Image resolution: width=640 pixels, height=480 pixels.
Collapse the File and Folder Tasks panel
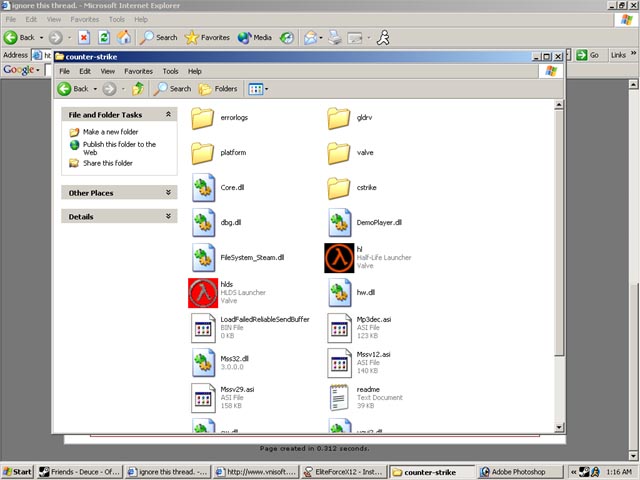168,115
